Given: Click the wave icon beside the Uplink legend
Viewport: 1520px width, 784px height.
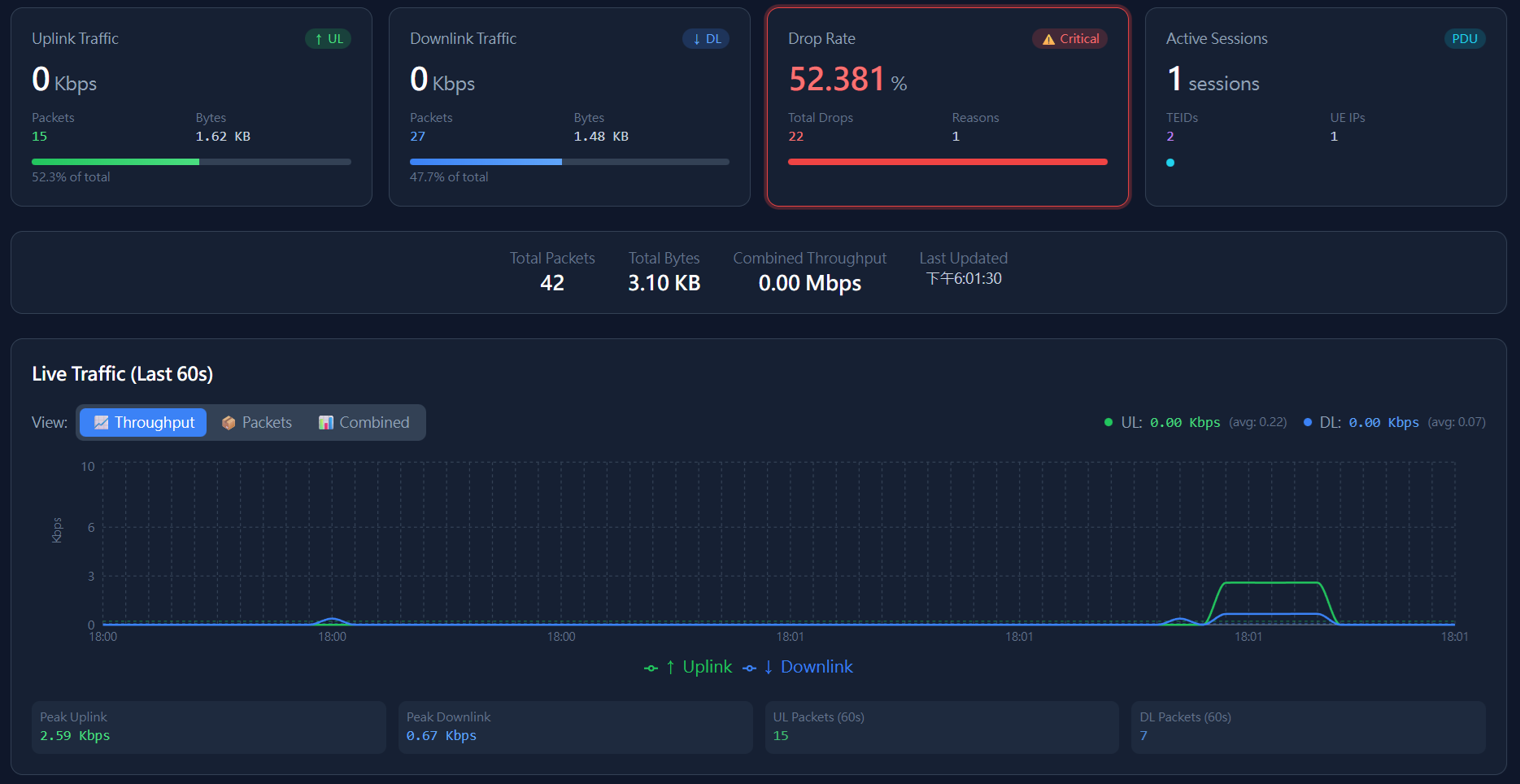Looking at the screenshot, I should point(651,667).
